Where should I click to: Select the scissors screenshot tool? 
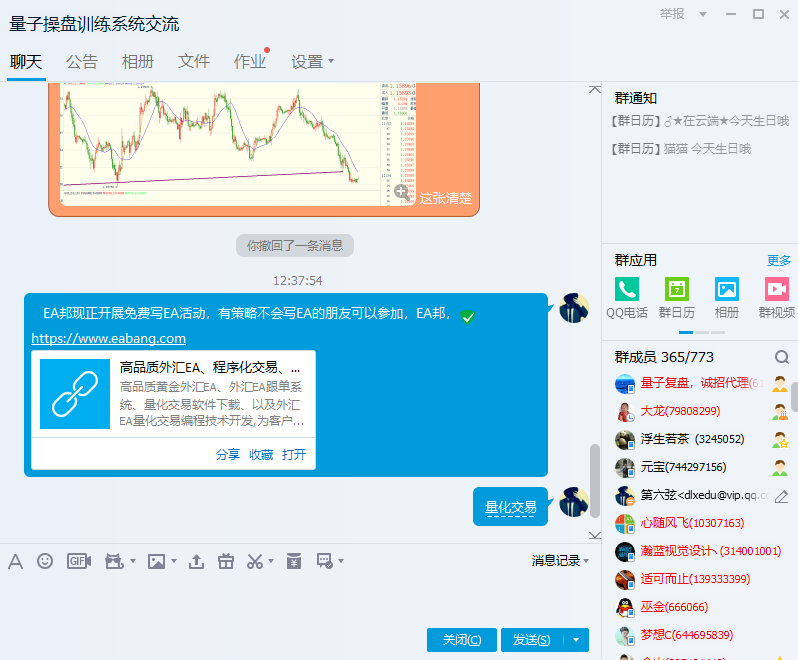point(254,561)
